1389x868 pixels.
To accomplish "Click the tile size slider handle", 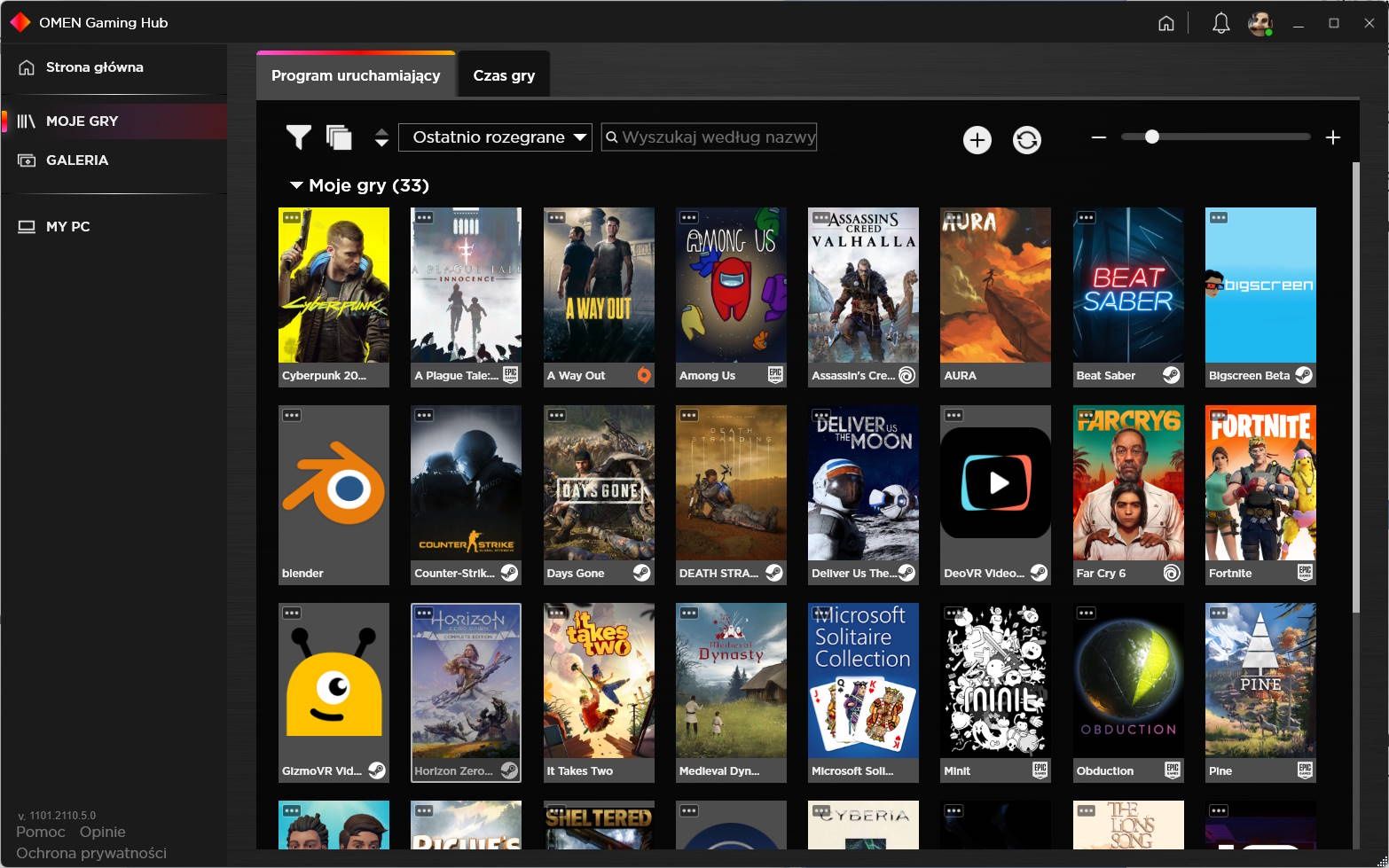I will tap(1151, 137).
